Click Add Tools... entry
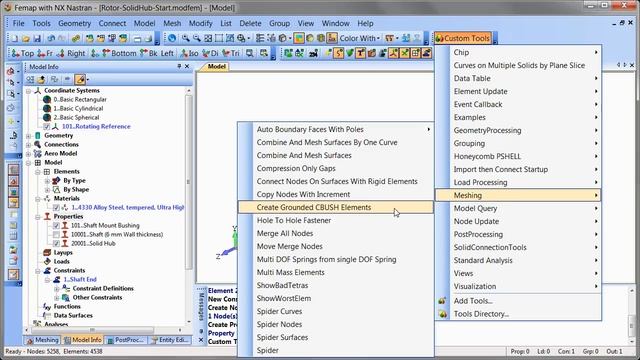 (x=518, y=301)
